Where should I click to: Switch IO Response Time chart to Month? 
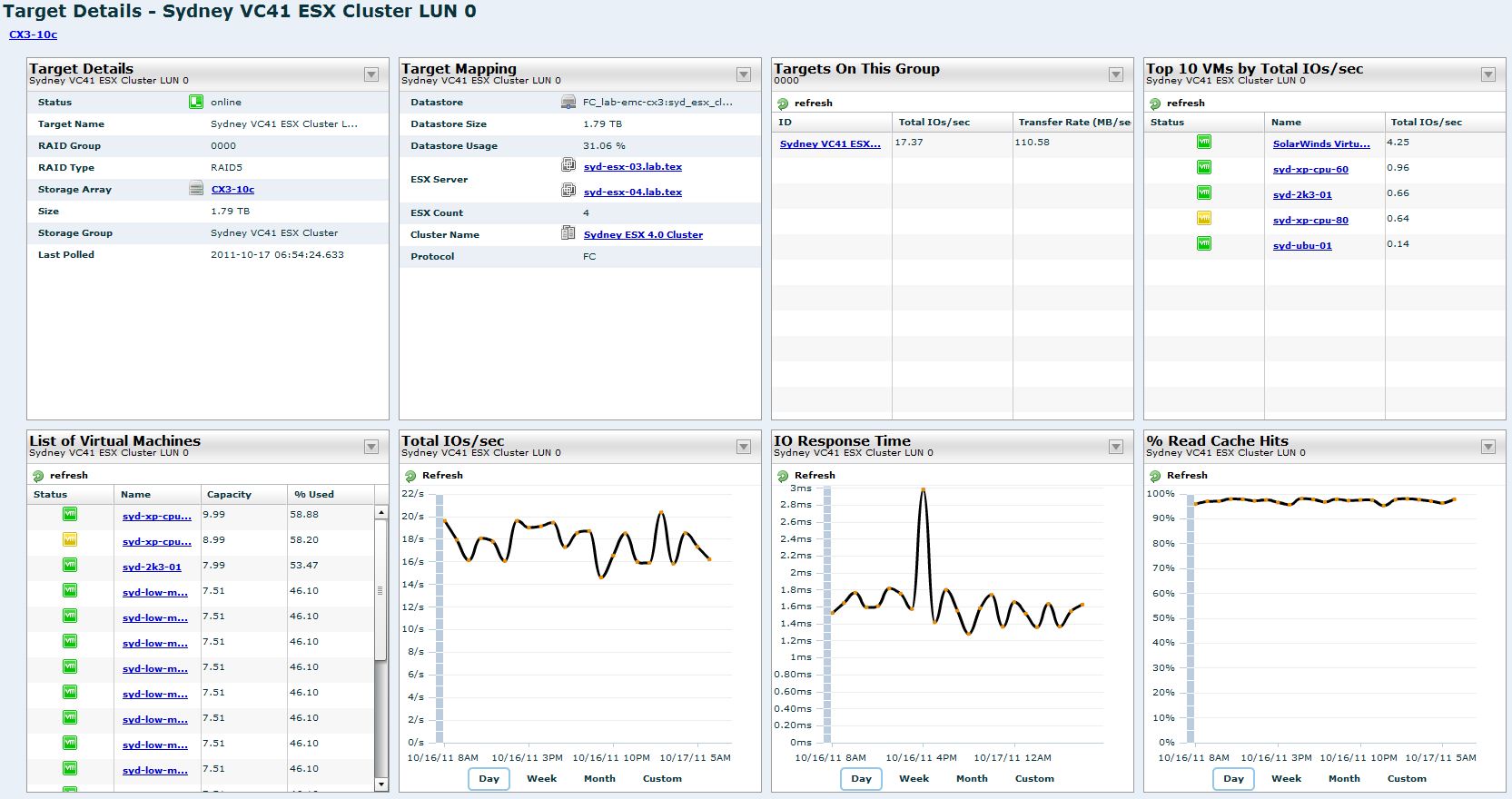(972, 779)
